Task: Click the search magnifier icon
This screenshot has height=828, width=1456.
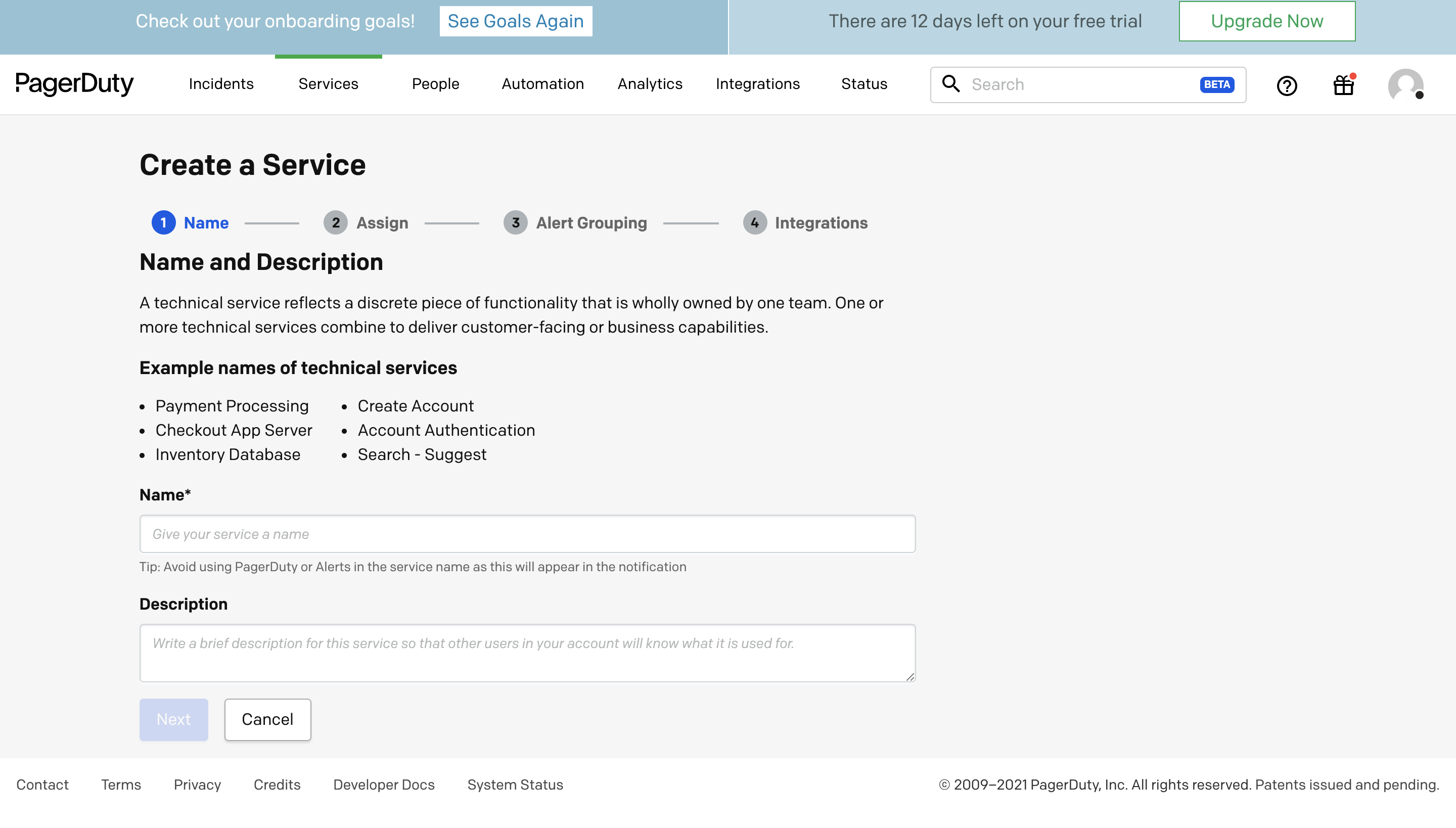Action: click(x=951, y=83)
